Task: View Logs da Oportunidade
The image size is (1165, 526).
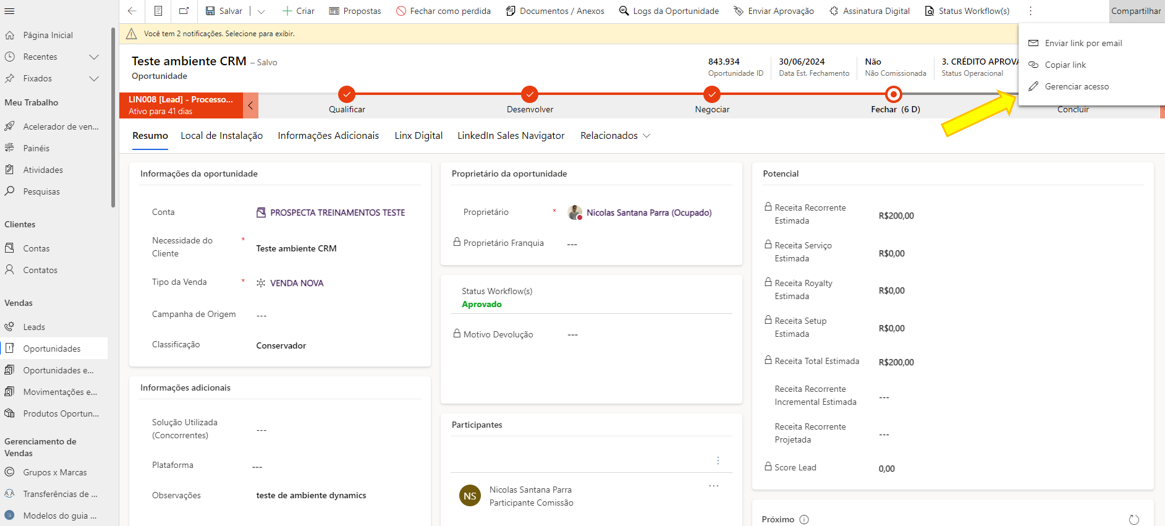Action: 668,11
